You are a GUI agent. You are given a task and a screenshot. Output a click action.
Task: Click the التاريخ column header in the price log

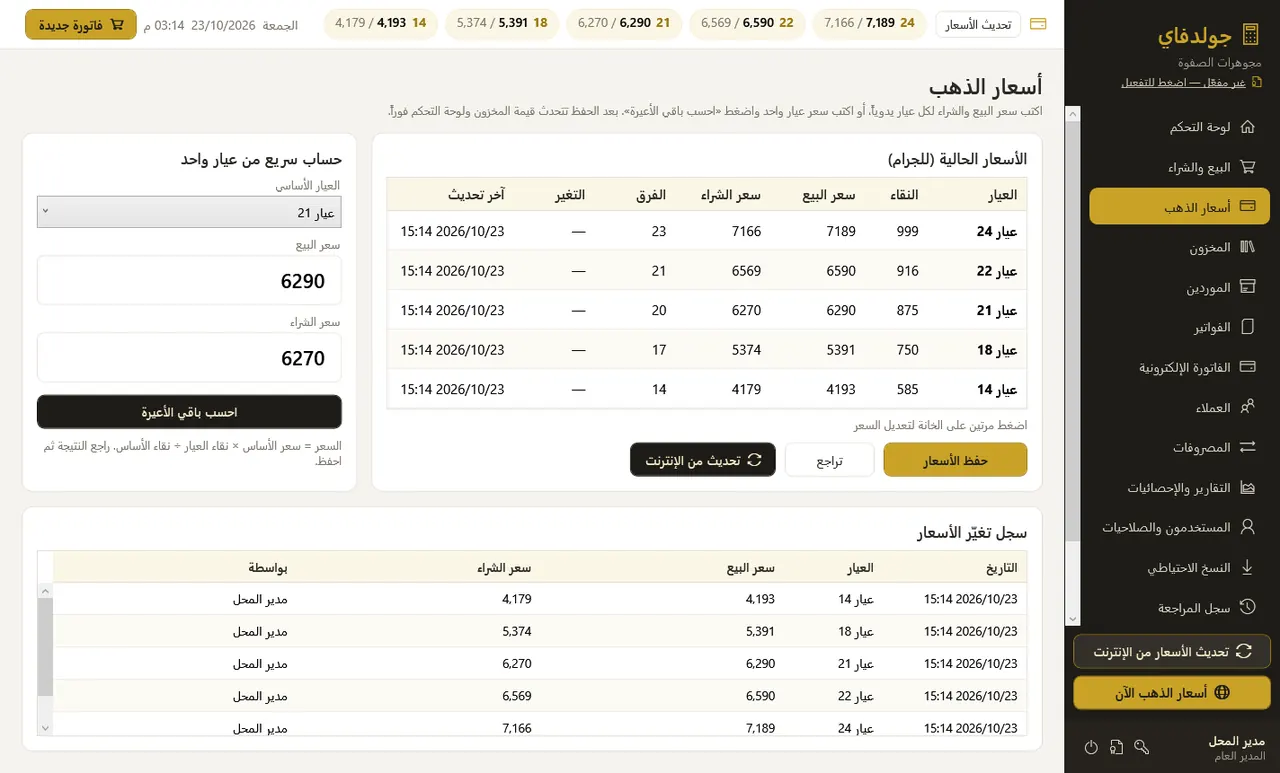point(1001,568)
